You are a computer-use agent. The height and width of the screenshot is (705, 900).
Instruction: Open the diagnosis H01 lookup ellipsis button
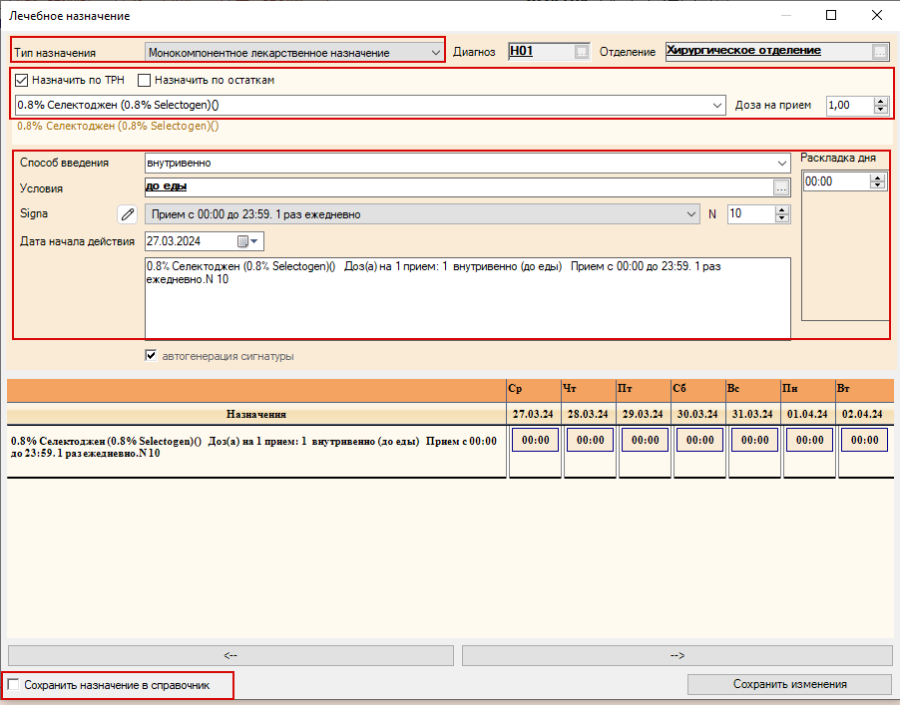click(581, 52)
